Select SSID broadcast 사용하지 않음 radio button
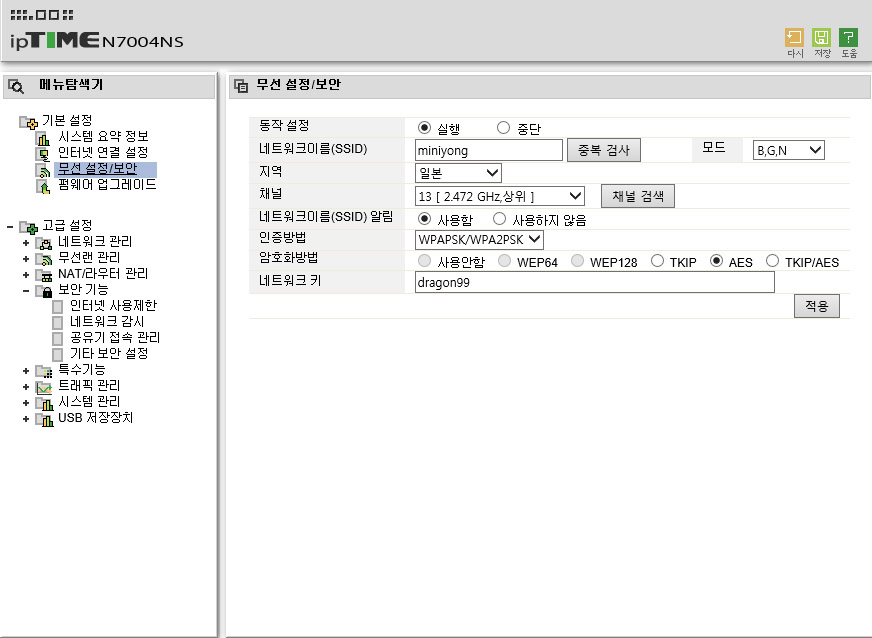Screen dimensions: 872x638 499,219
